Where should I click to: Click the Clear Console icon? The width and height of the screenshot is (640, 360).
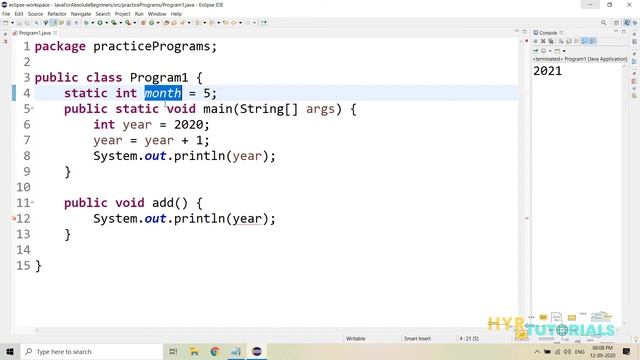coord(561,41)
